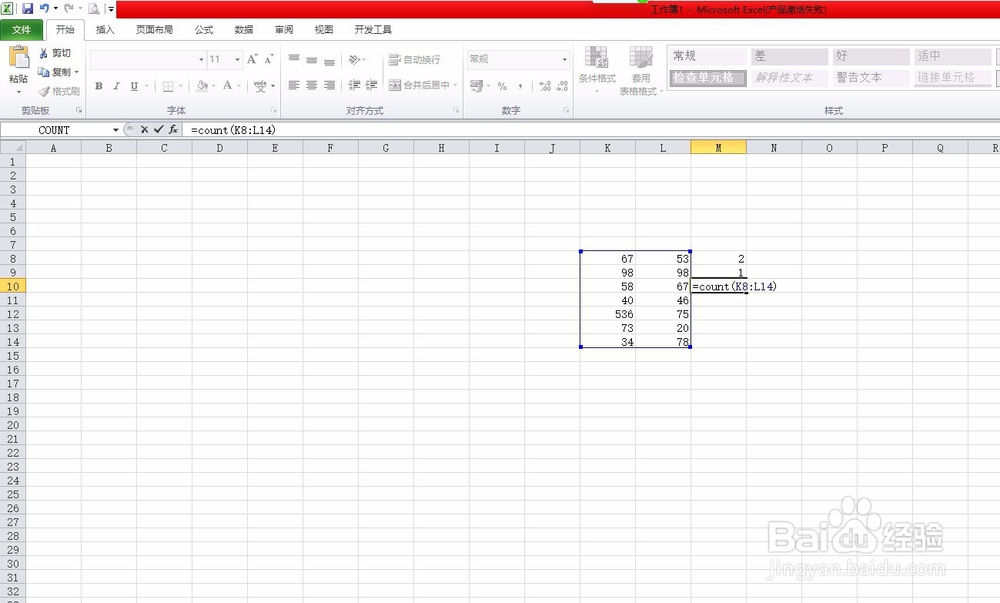The image size is (1000, 603).
Task: Click the Save icon on Quick Access Toolbar
Action: (x=28, y=8)
